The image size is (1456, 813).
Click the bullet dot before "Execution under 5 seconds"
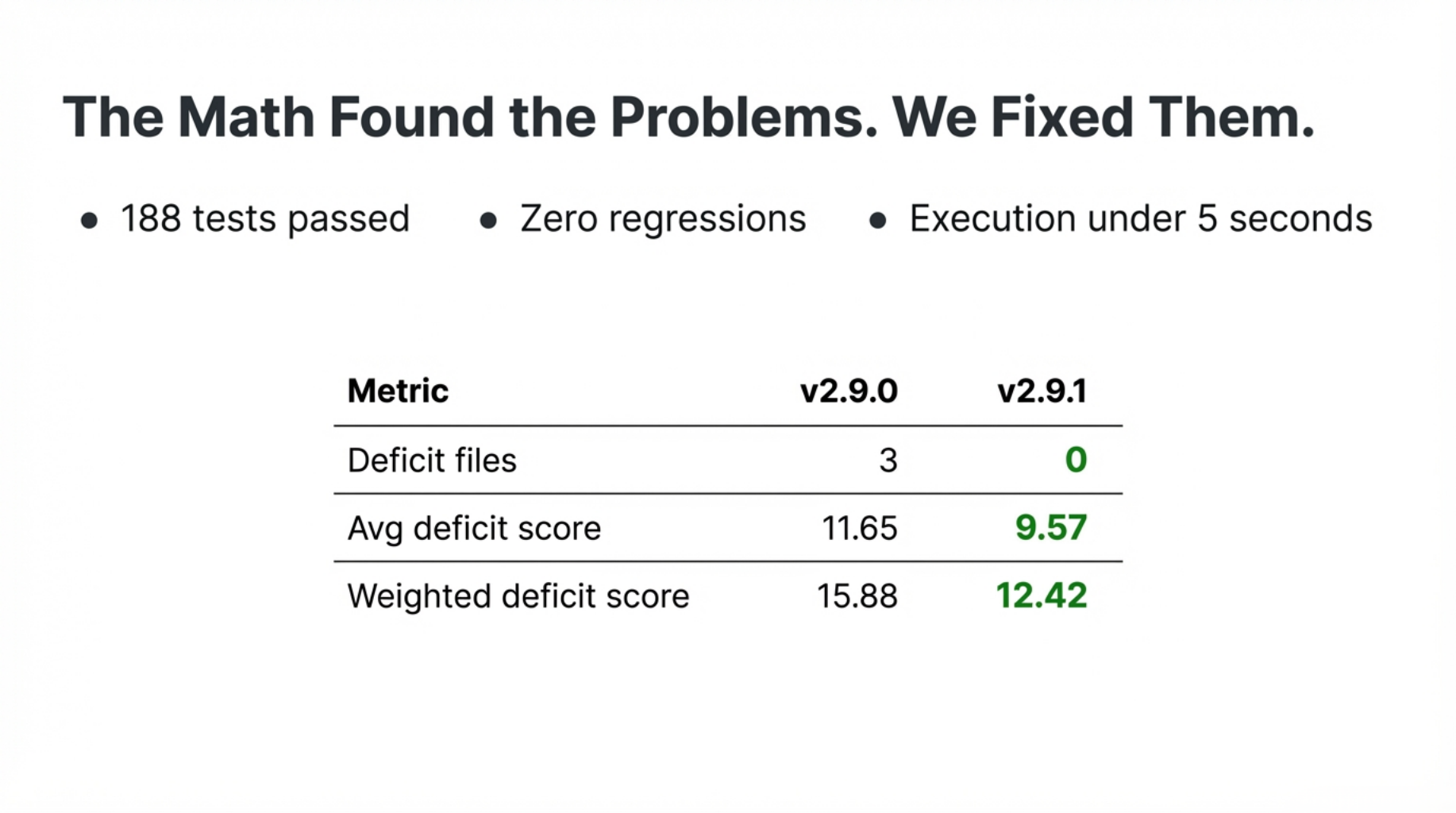(x=877, y=221)
